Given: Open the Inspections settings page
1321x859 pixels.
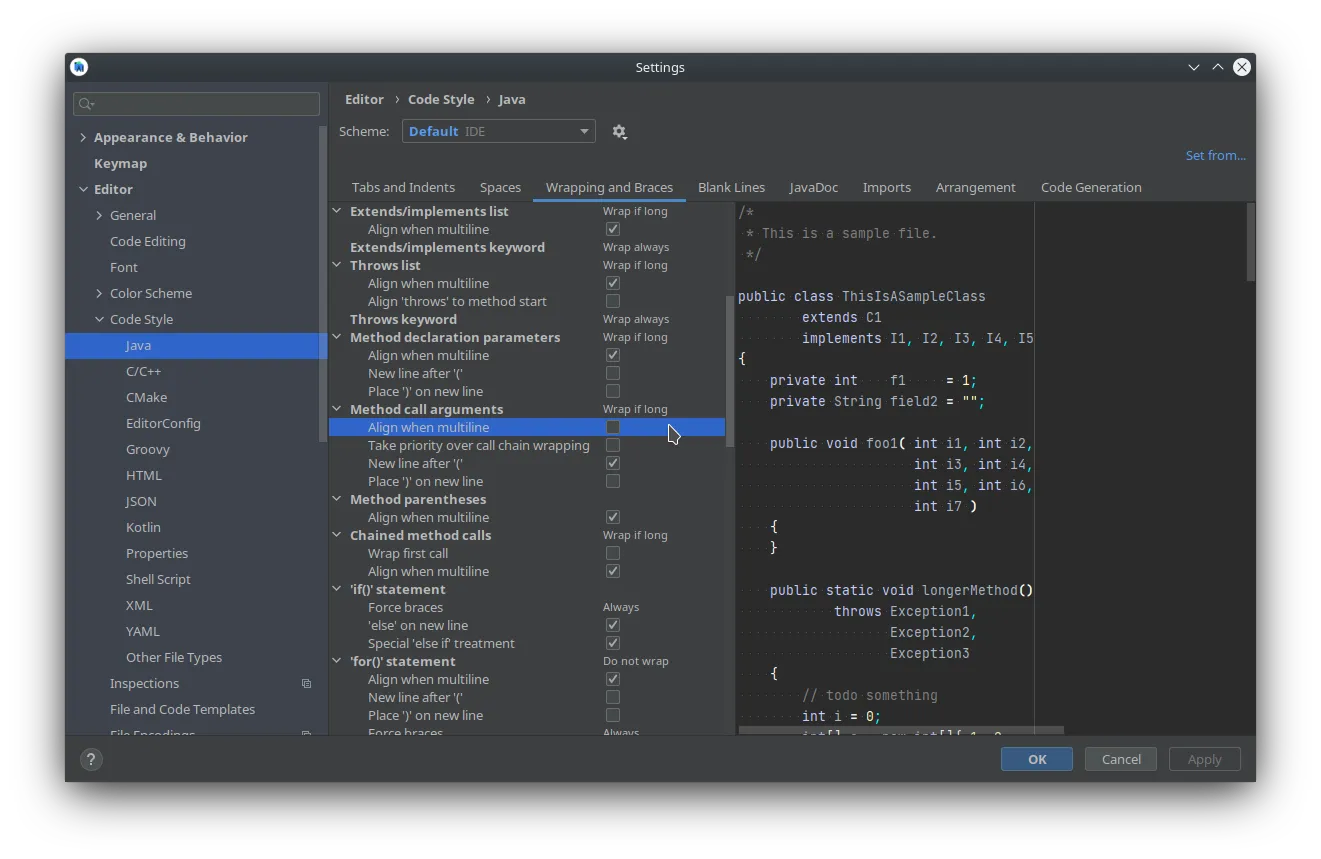Looking at the screenshot, I should point(144,683).
